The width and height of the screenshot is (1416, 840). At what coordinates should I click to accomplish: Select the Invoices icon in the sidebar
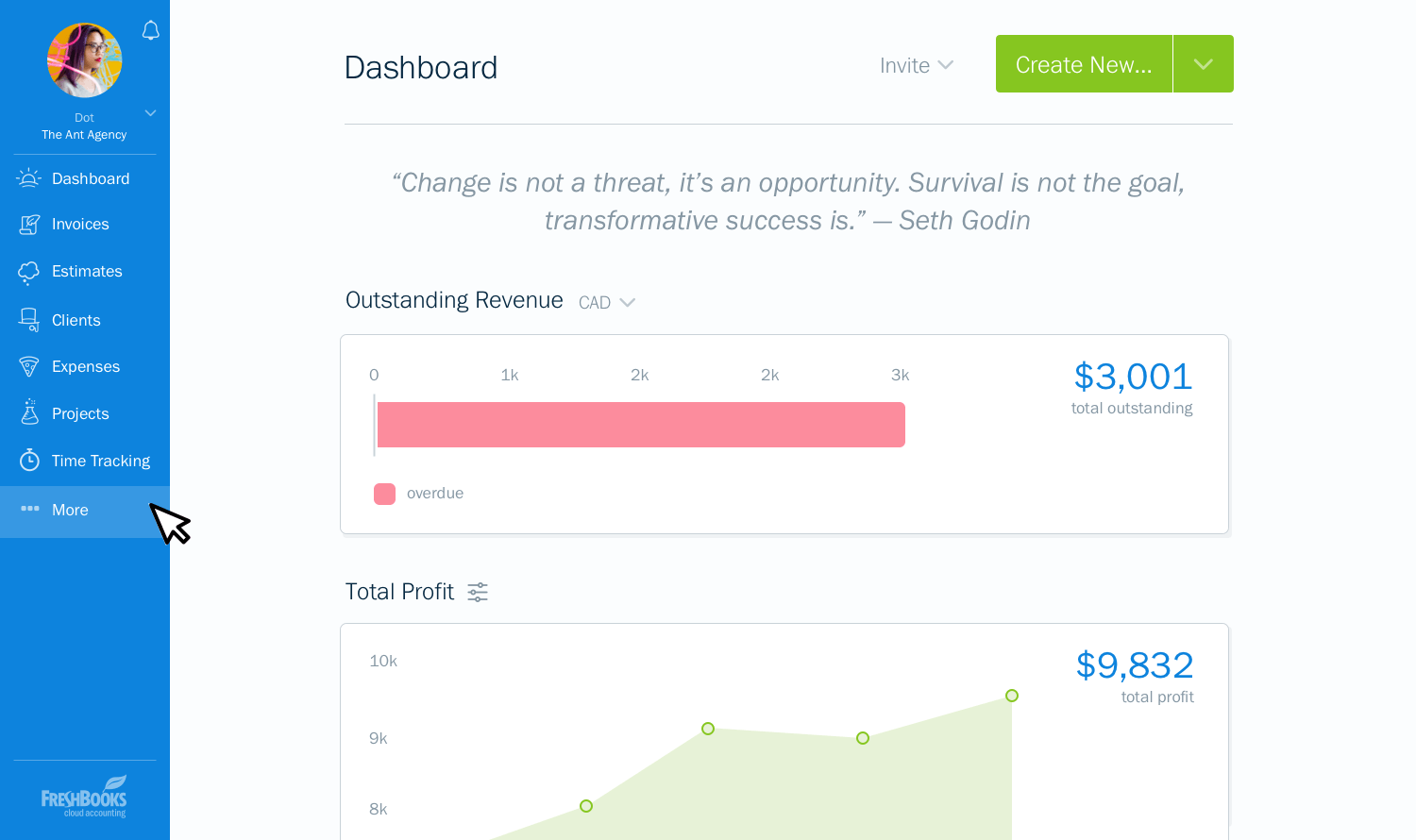pos(28,224)
